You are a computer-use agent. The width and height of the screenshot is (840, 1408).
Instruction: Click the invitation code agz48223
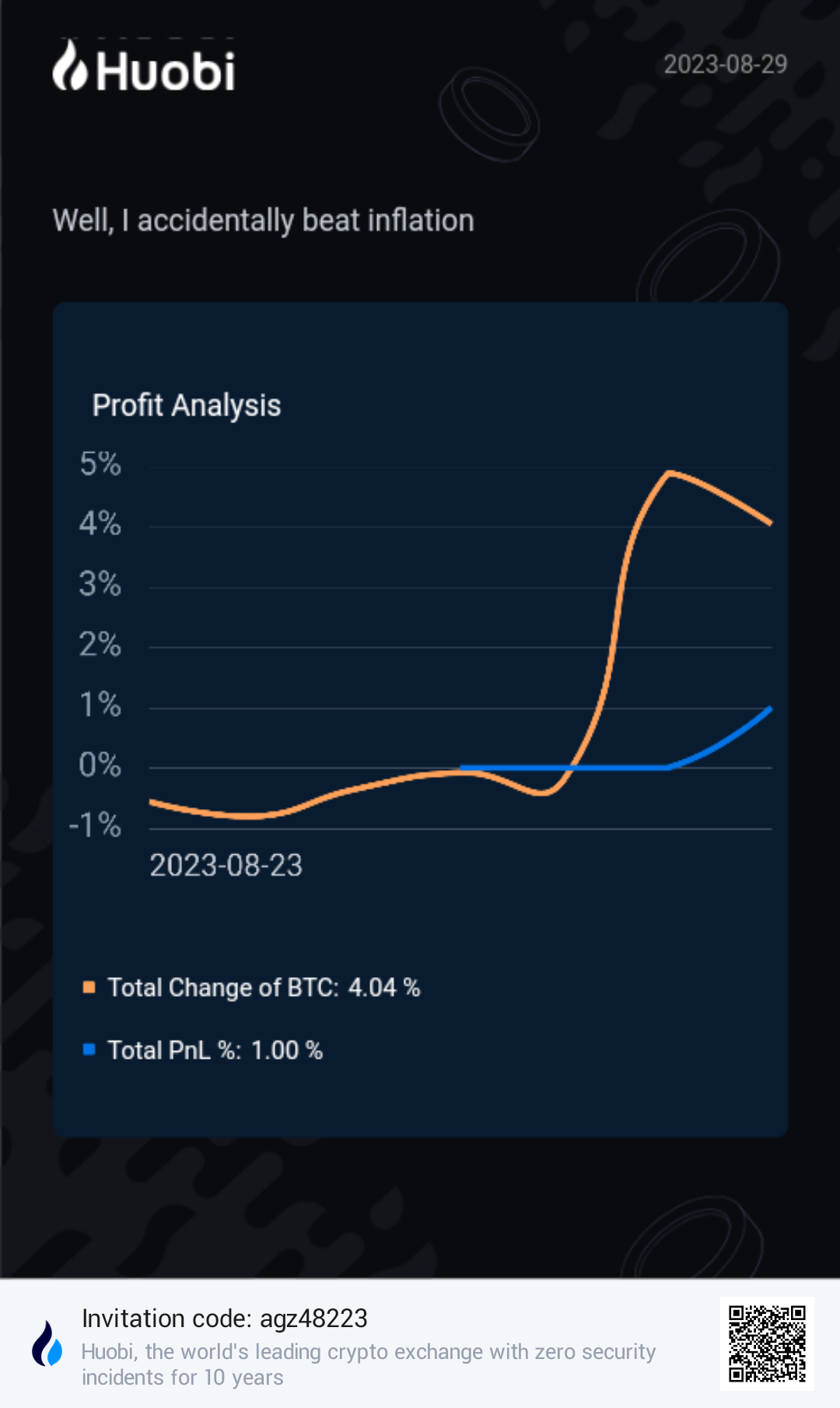tap(313, 1319)
